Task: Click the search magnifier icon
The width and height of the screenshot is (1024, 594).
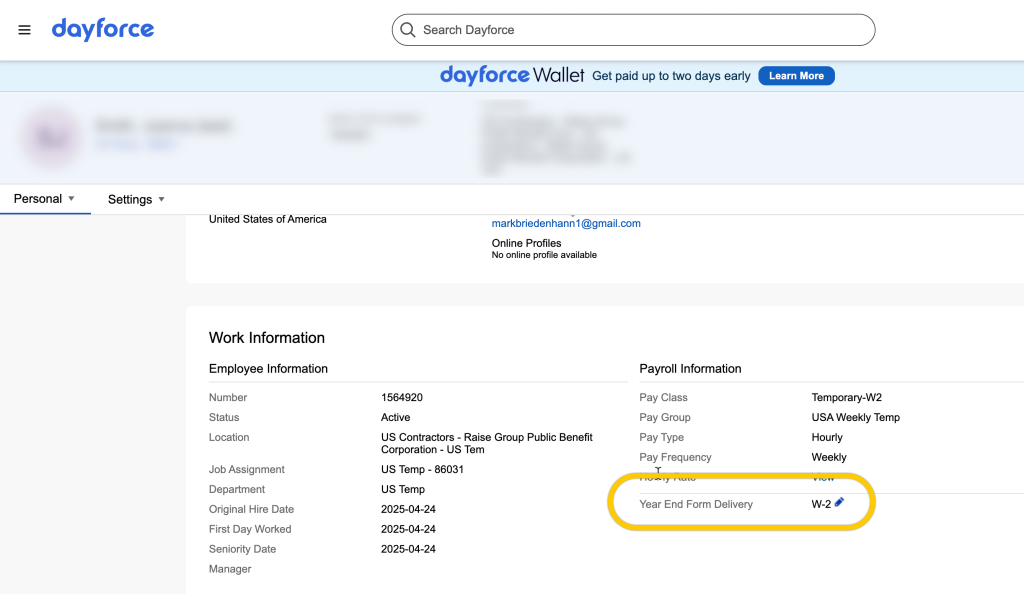Action: click(x=407, y=30)
